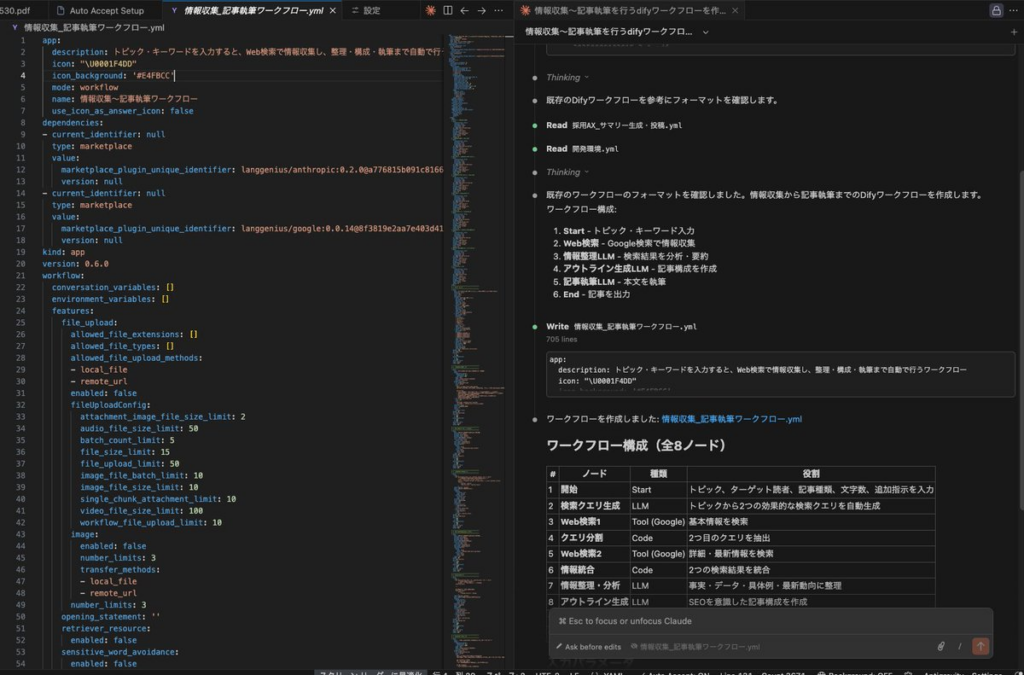
Task: Switch to the 530.pdf tab
Action: (15, 10)
